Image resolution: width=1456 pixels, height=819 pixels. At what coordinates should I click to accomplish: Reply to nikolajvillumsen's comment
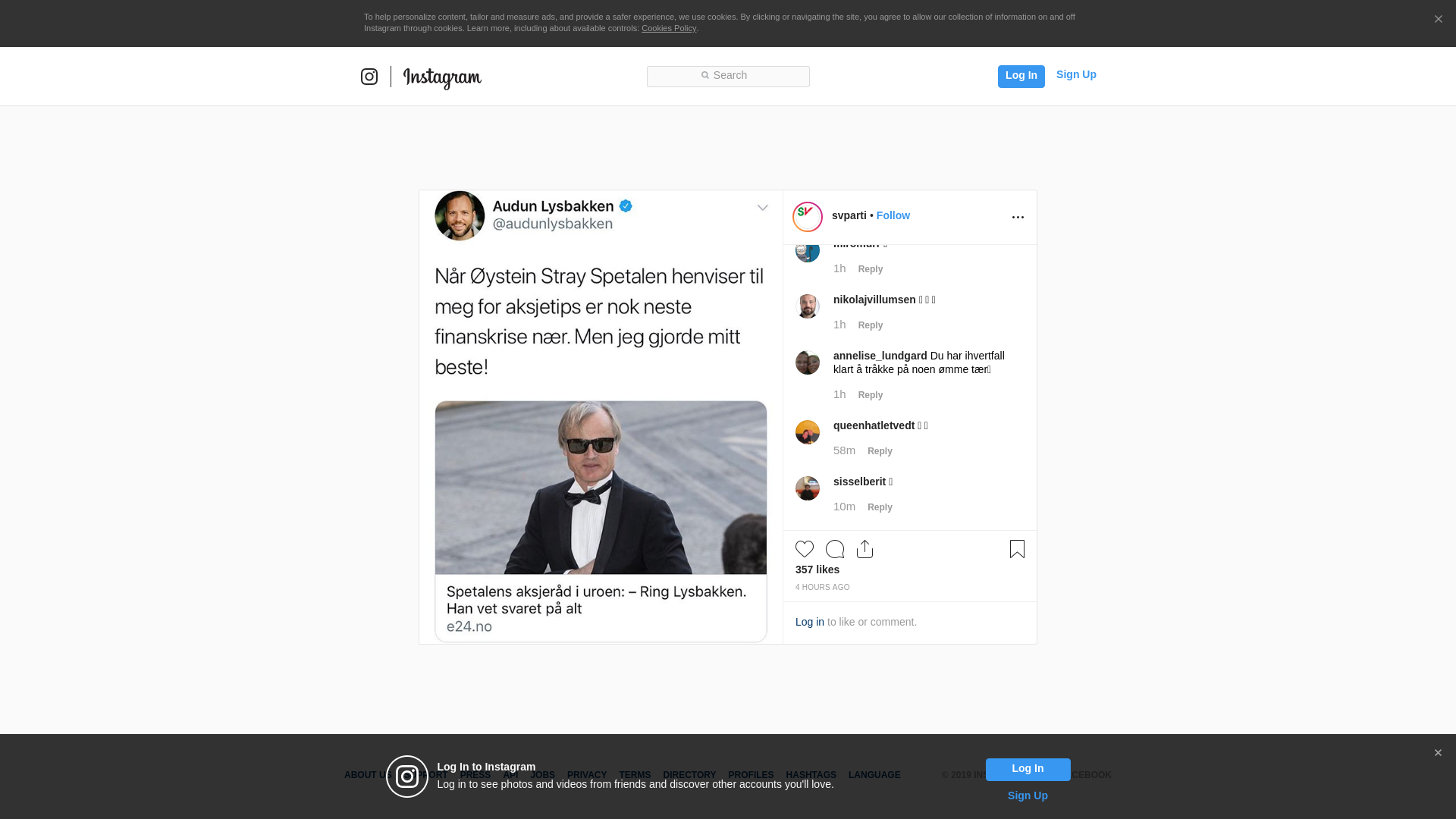tap(871, 325)
